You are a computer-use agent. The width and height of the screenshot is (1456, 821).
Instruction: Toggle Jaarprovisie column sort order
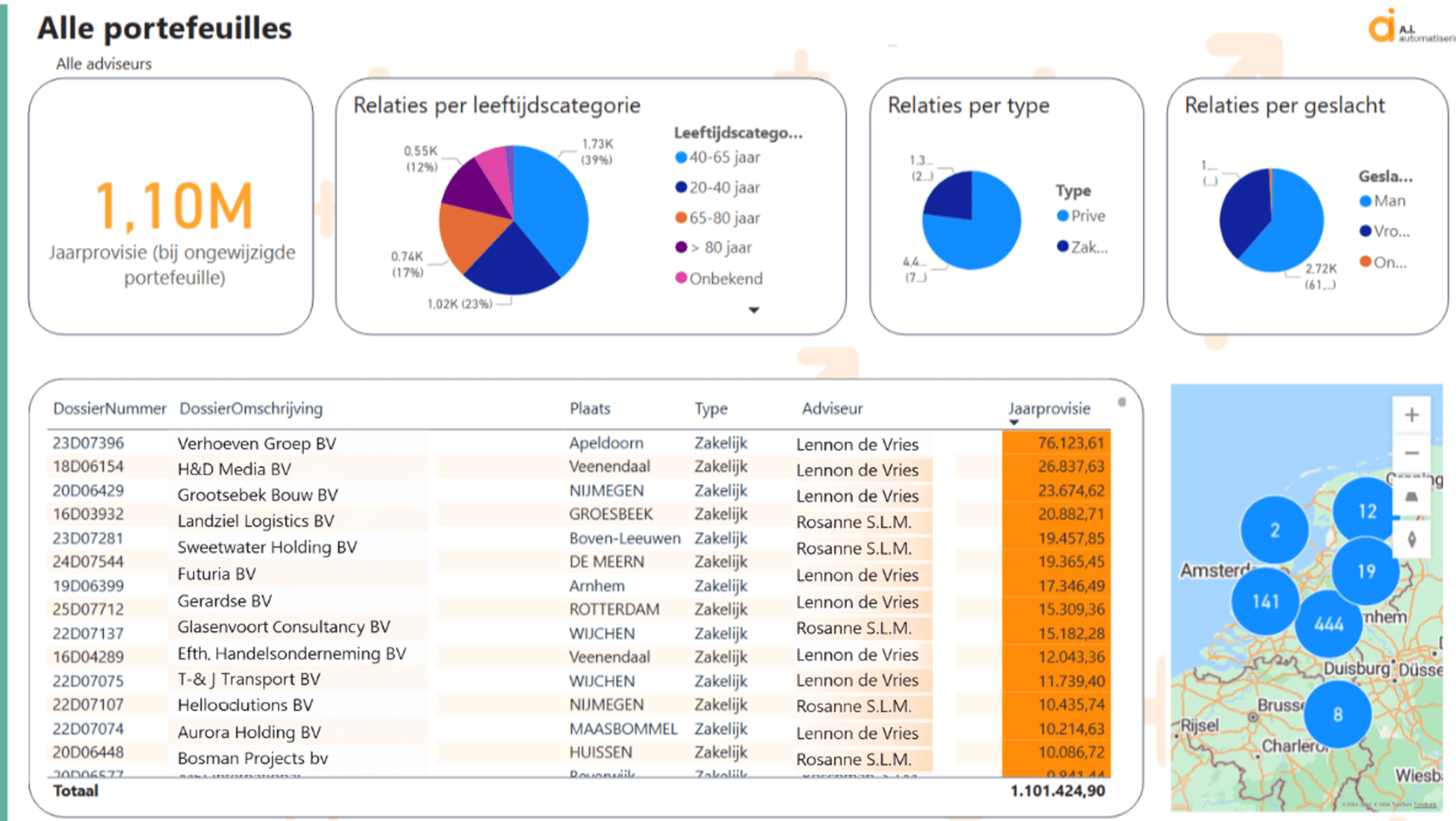[1049, 408]
